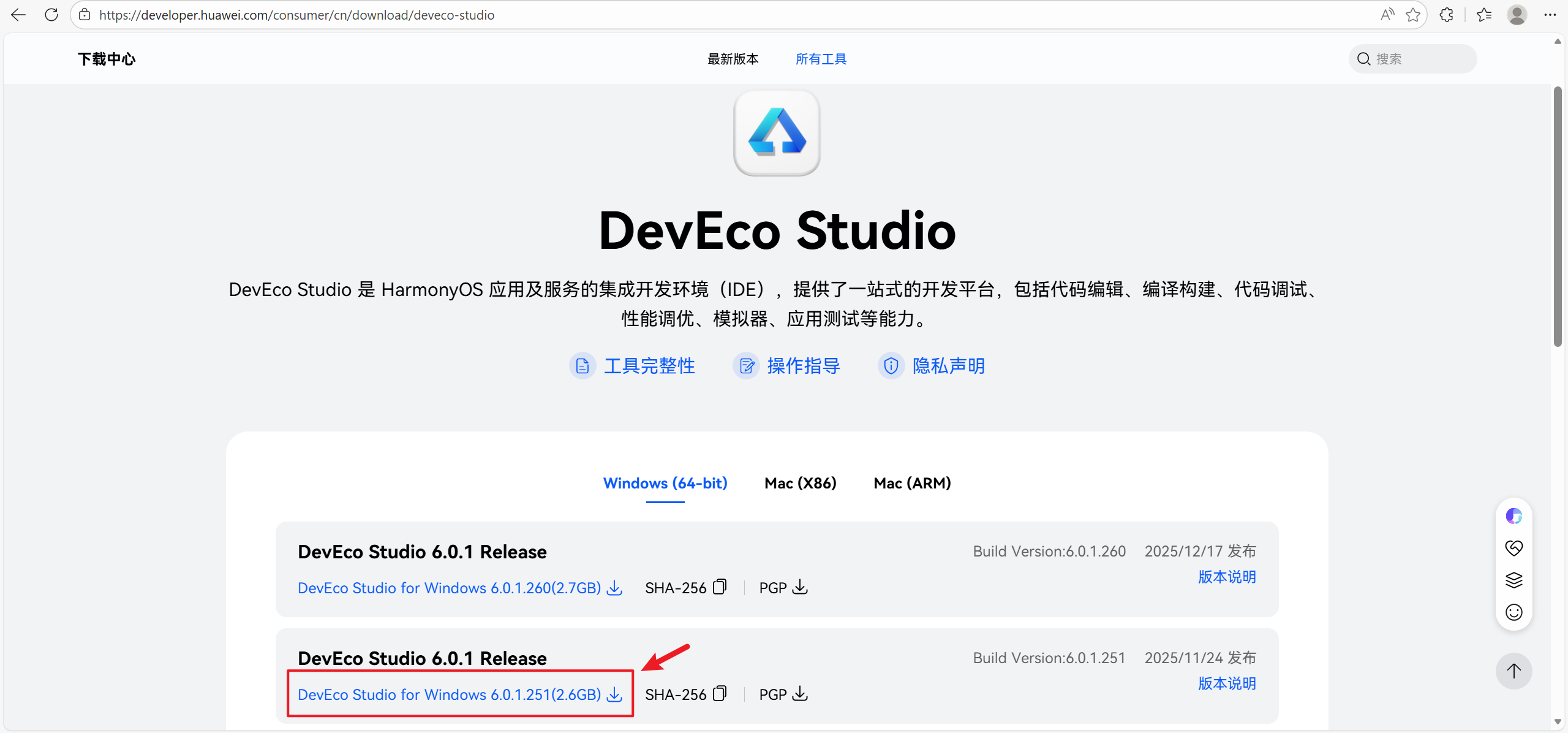Image resolution: width=1568 pixels, height=733 pixels.
Task: Open 工具完整性 link
Action: 649,366
